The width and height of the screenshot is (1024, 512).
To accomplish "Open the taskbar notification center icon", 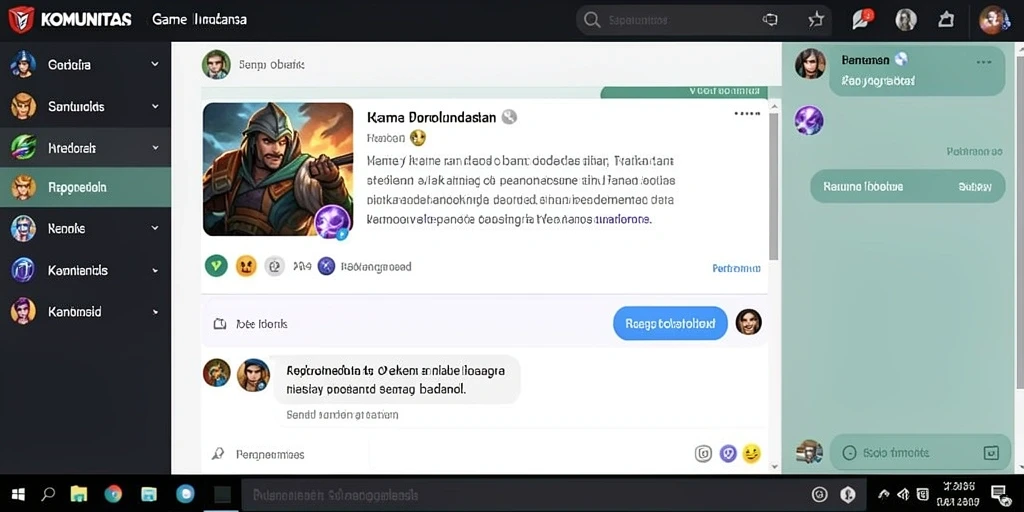I will [999, 494].
